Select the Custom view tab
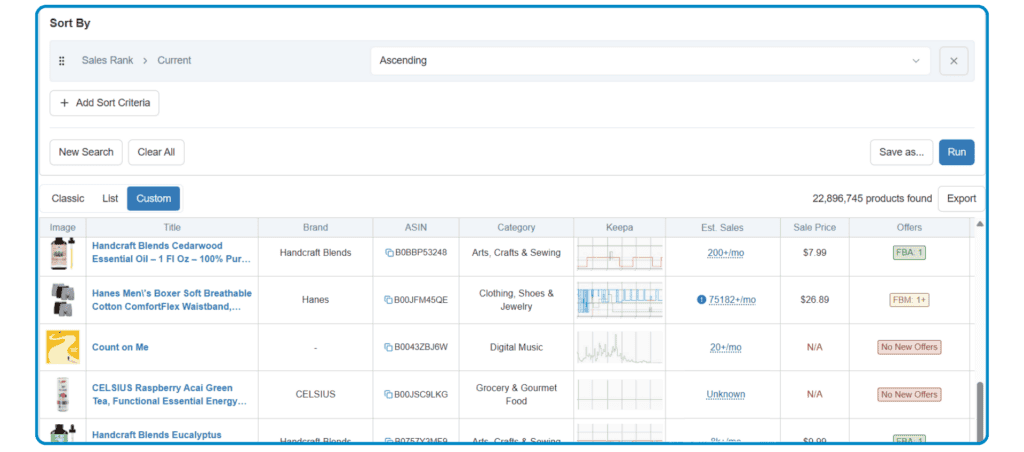1024x452 pixels. coord(153,199)
